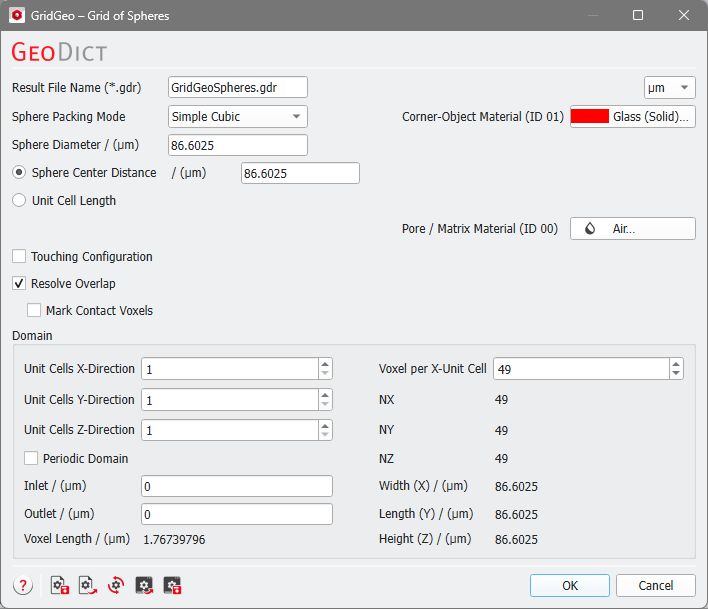Click the Voxel per X-Unit Cell field
Viewport: 708px width, 609px height.
(x=581, y=369)
